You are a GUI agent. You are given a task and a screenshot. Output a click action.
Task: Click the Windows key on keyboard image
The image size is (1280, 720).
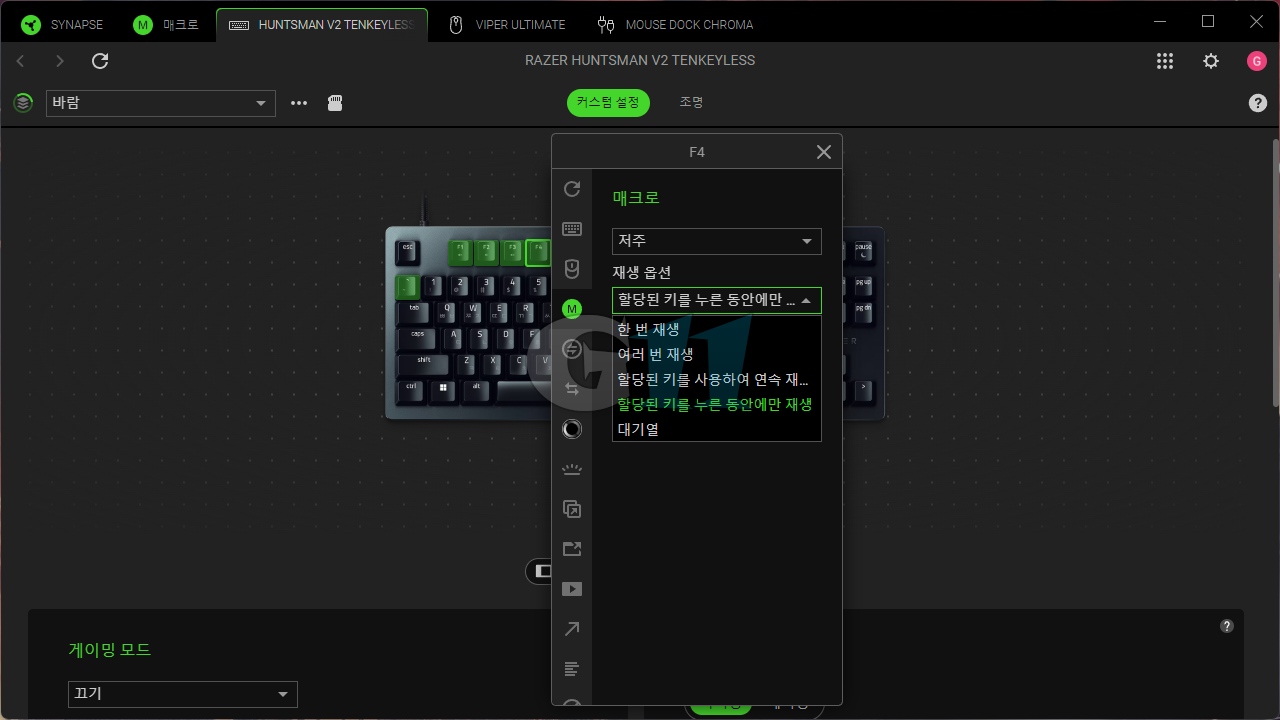tap(441, 390)
